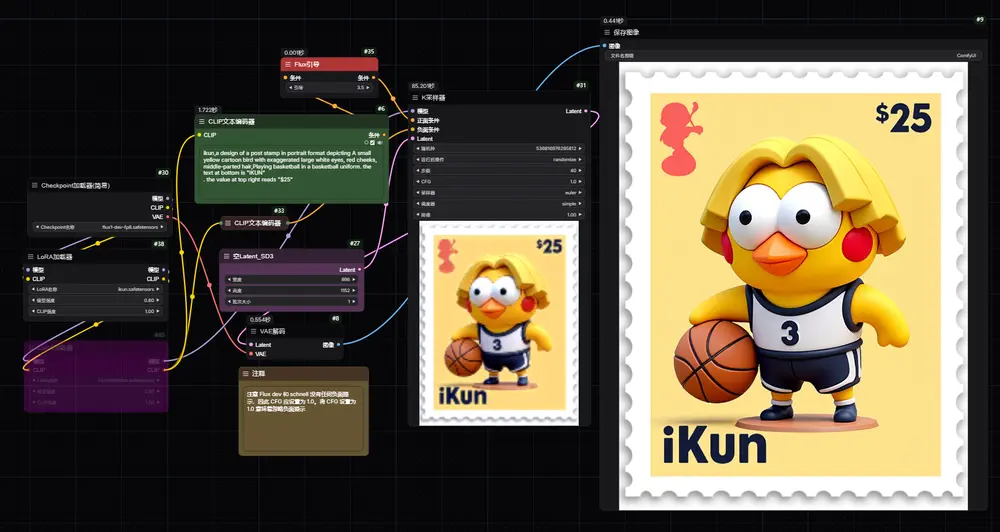
Task: Click the 注释 note text area
Action: [x=303, y=418]
